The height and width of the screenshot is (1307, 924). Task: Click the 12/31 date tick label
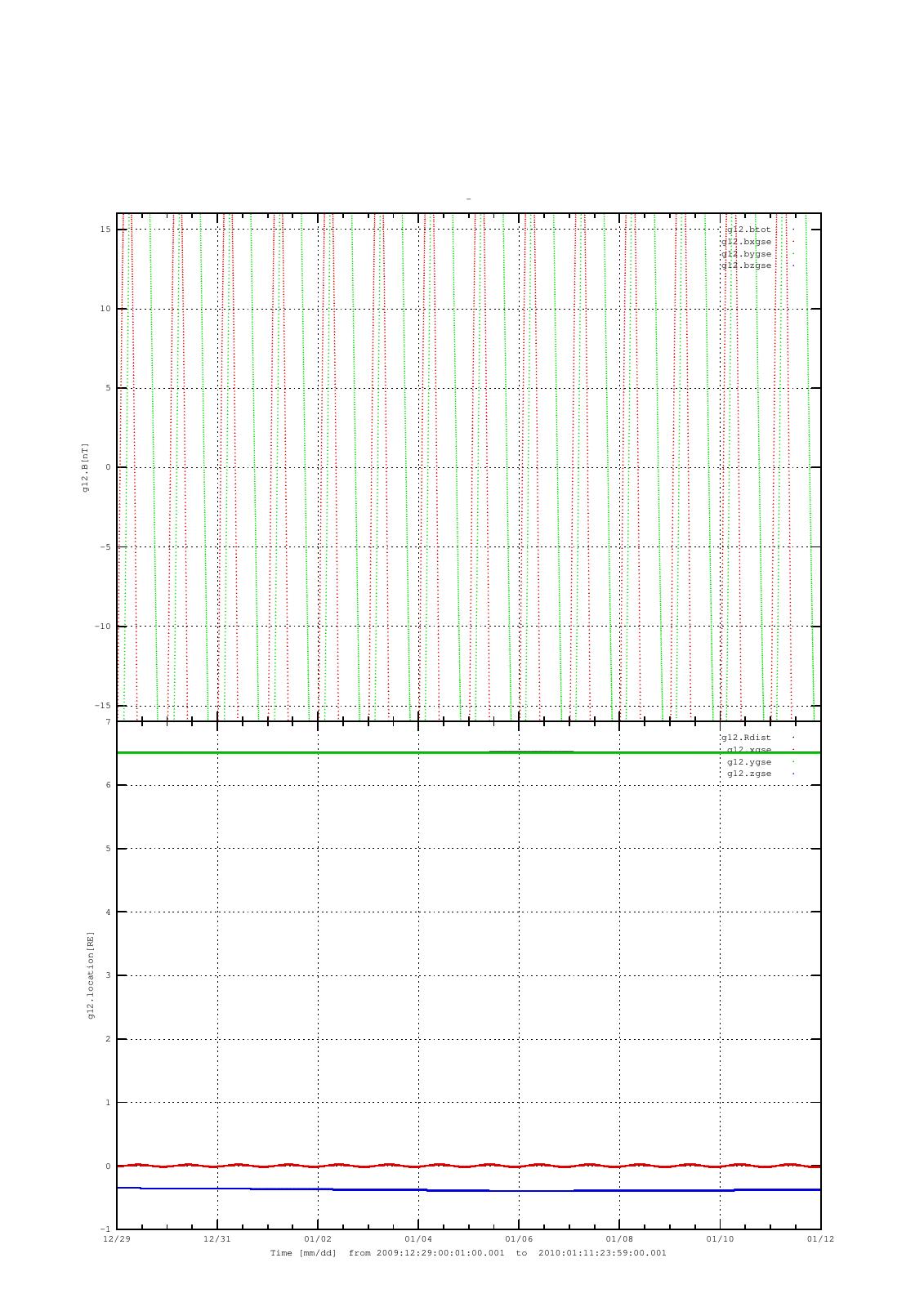pyautogui.click(x=217, y=1239)
